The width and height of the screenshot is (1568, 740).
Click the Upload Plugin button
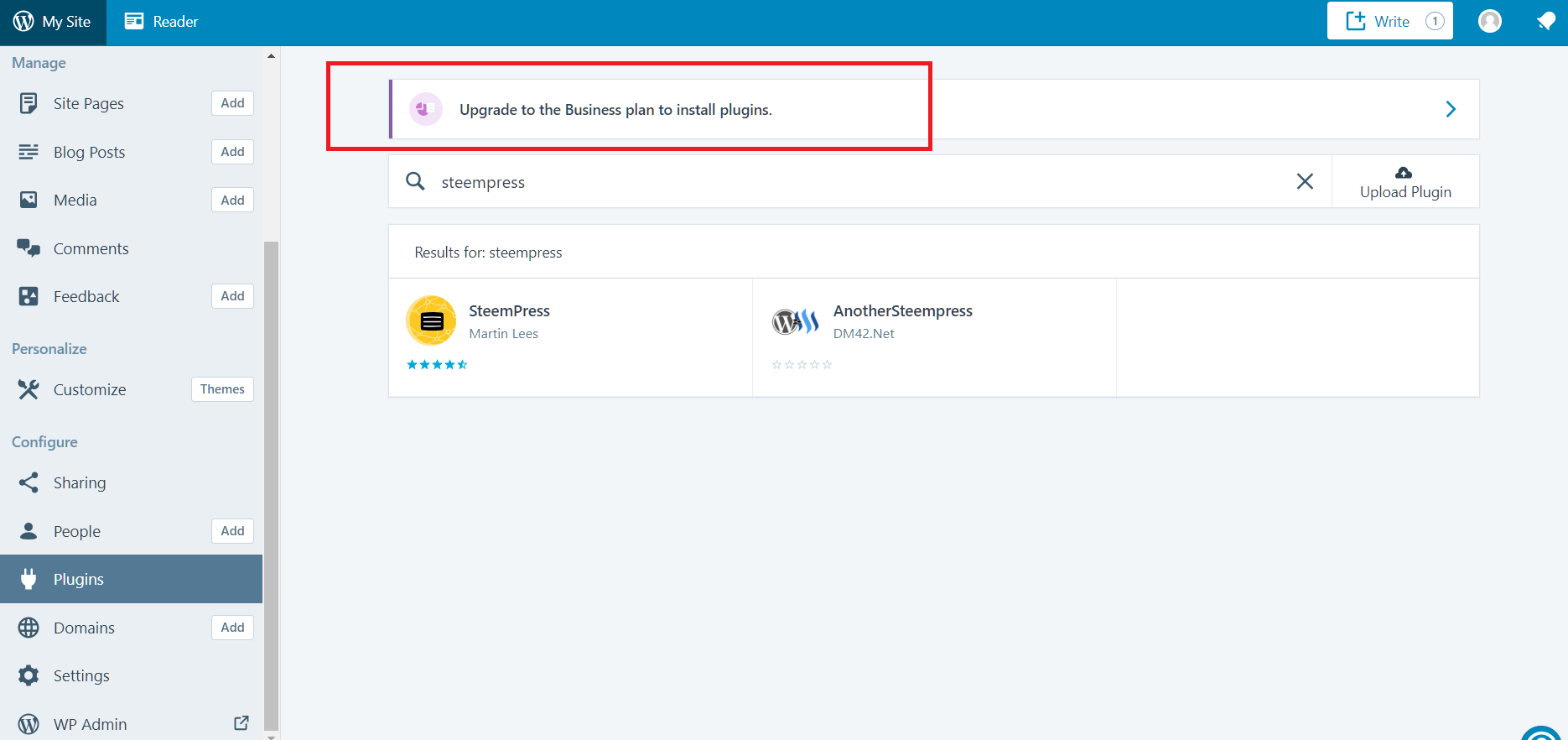pyautogui.click(x=1405, y=181)
